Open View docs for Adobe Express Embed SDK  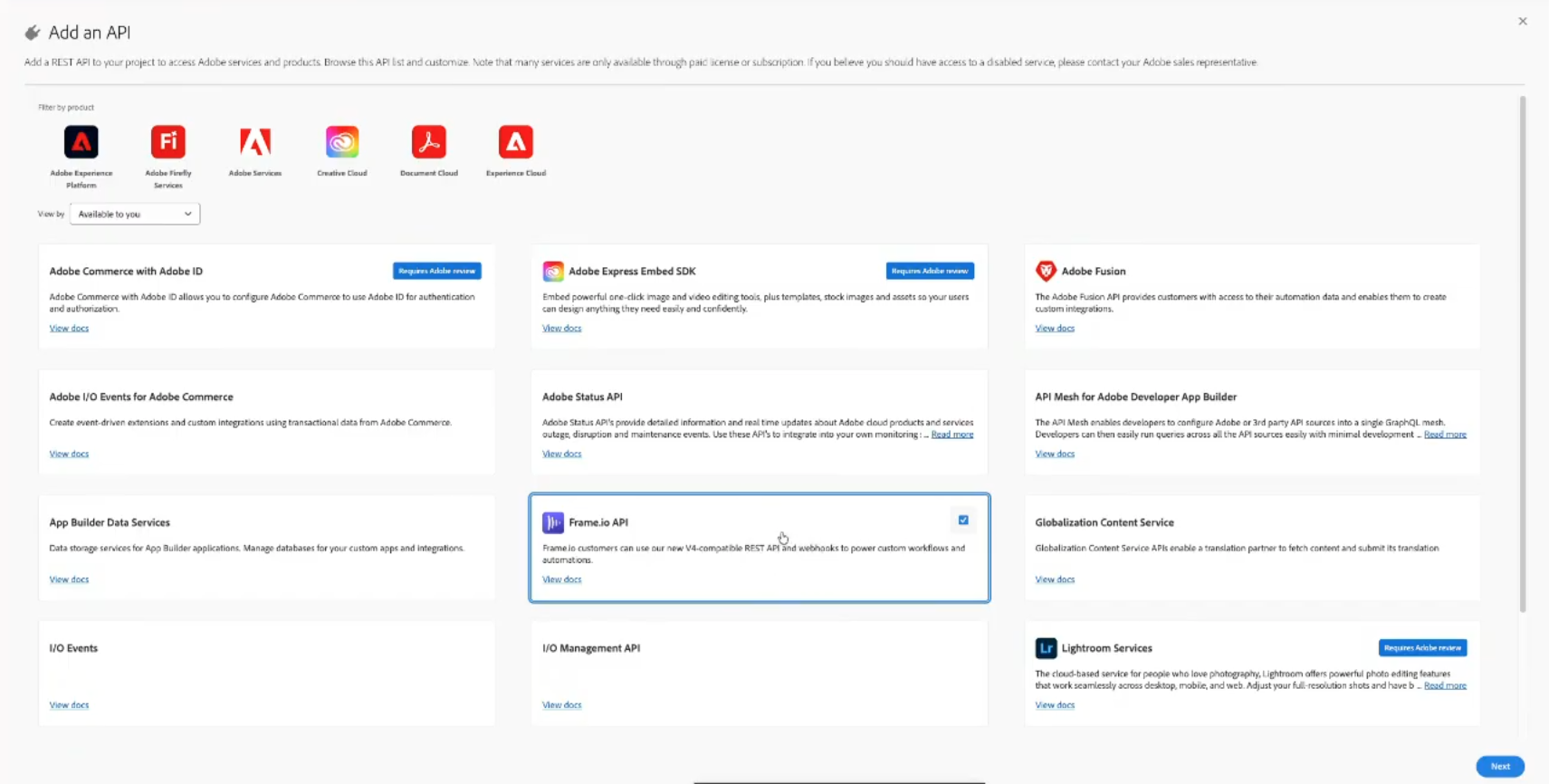tap(562, 329)
